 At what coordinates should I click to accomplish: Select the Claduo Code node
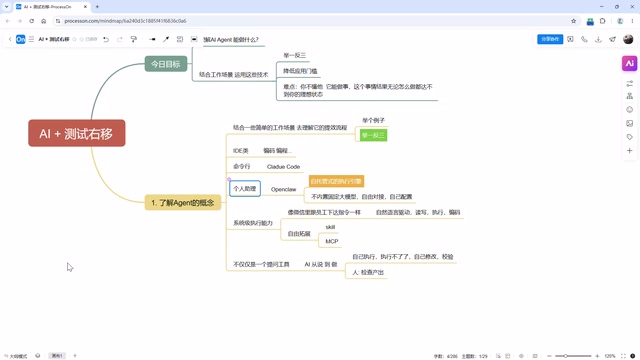coord(283,167)
